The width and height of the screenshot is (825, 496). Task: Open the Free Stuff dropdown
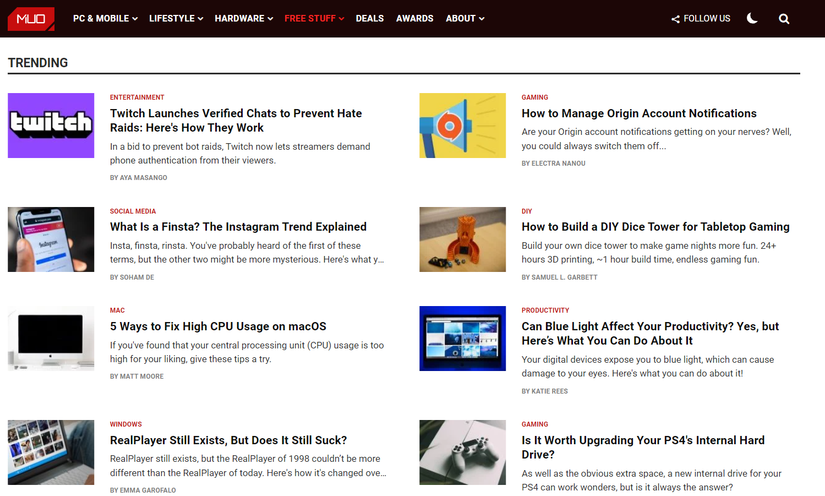click(x=314, y=18)
